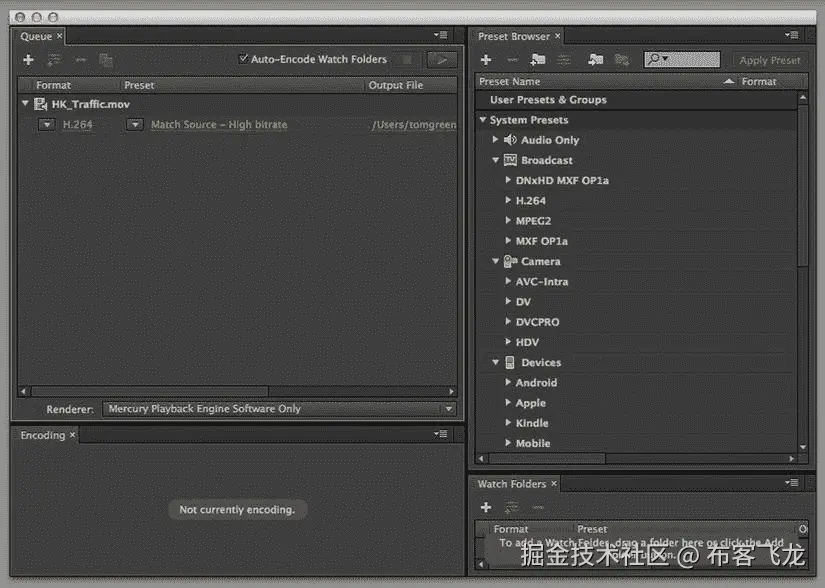Open H.264 format dropdown arrow
This screenshot has height=588, width=825.
tap(47, 125)
